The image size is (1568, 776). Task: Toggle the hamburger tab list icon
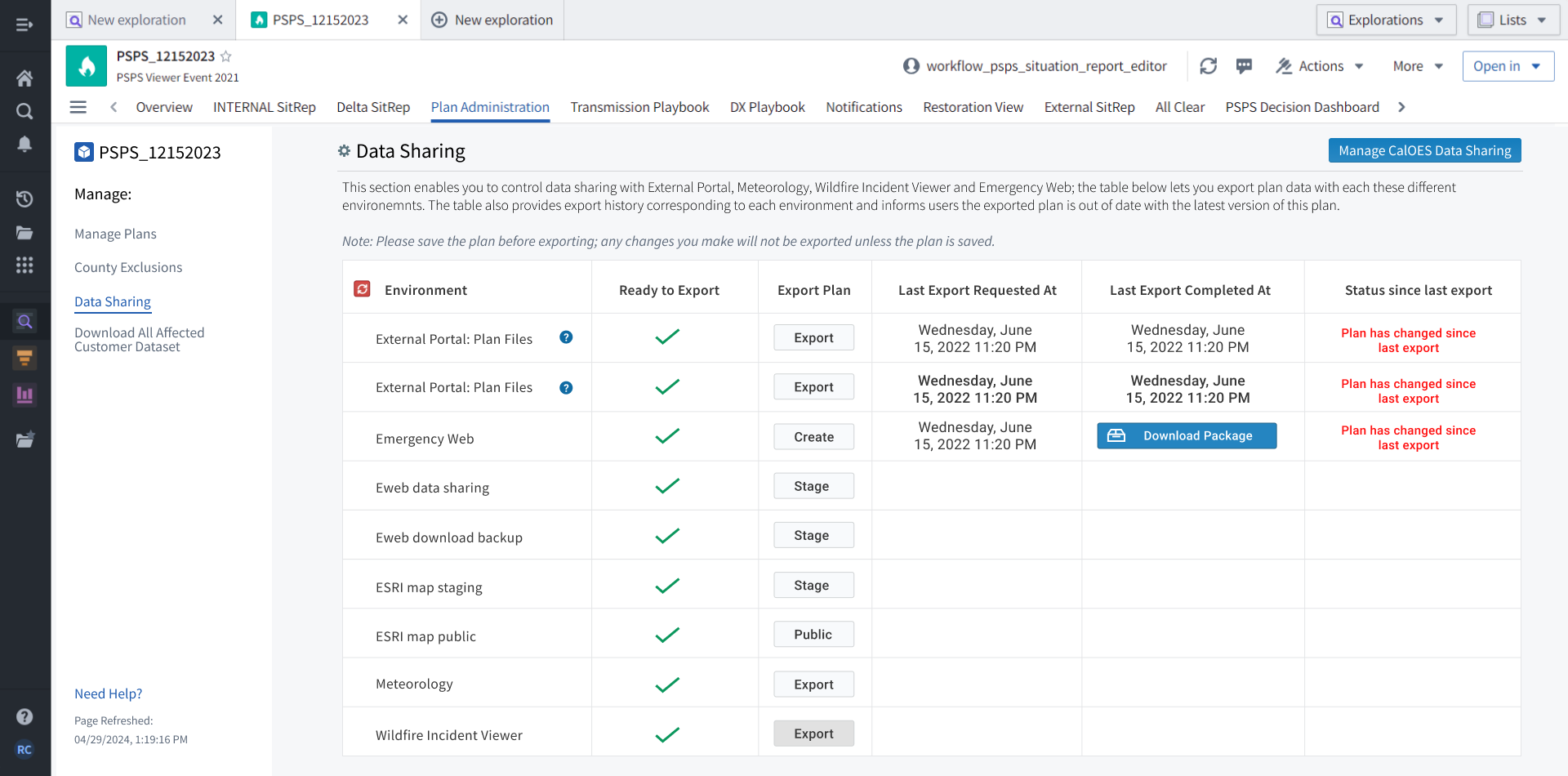78,107
